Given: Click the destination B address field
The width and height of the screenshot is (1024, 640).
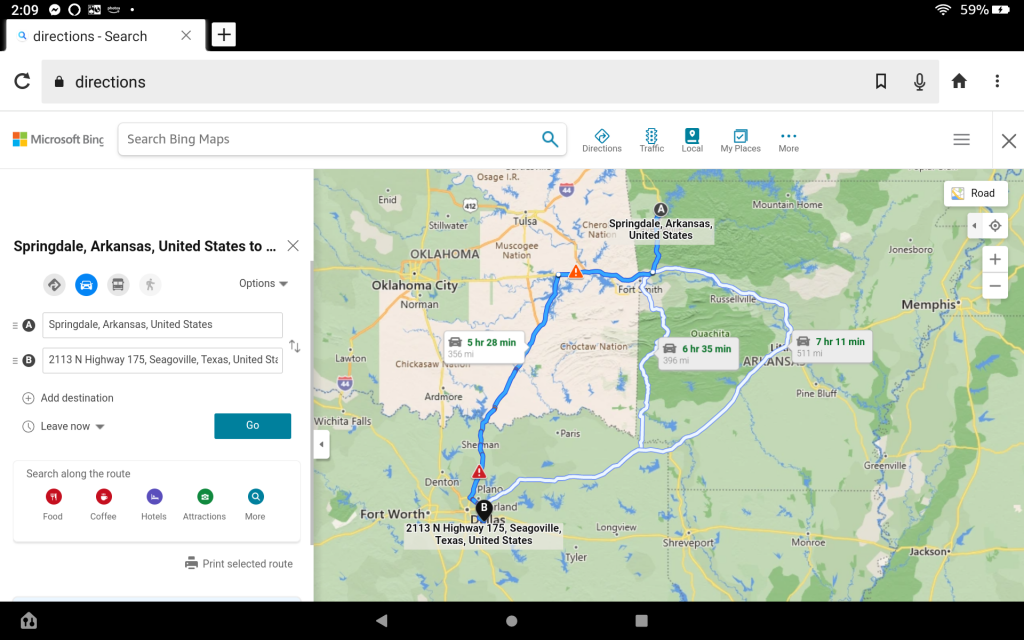Looking at the screenshot, I should [x=162, y=360].
